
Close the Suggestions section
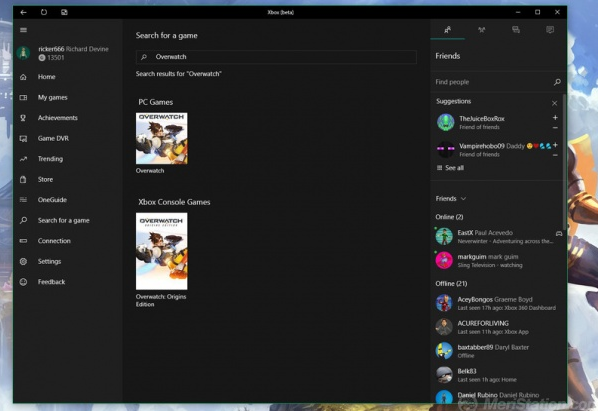(x=555, y=103)
